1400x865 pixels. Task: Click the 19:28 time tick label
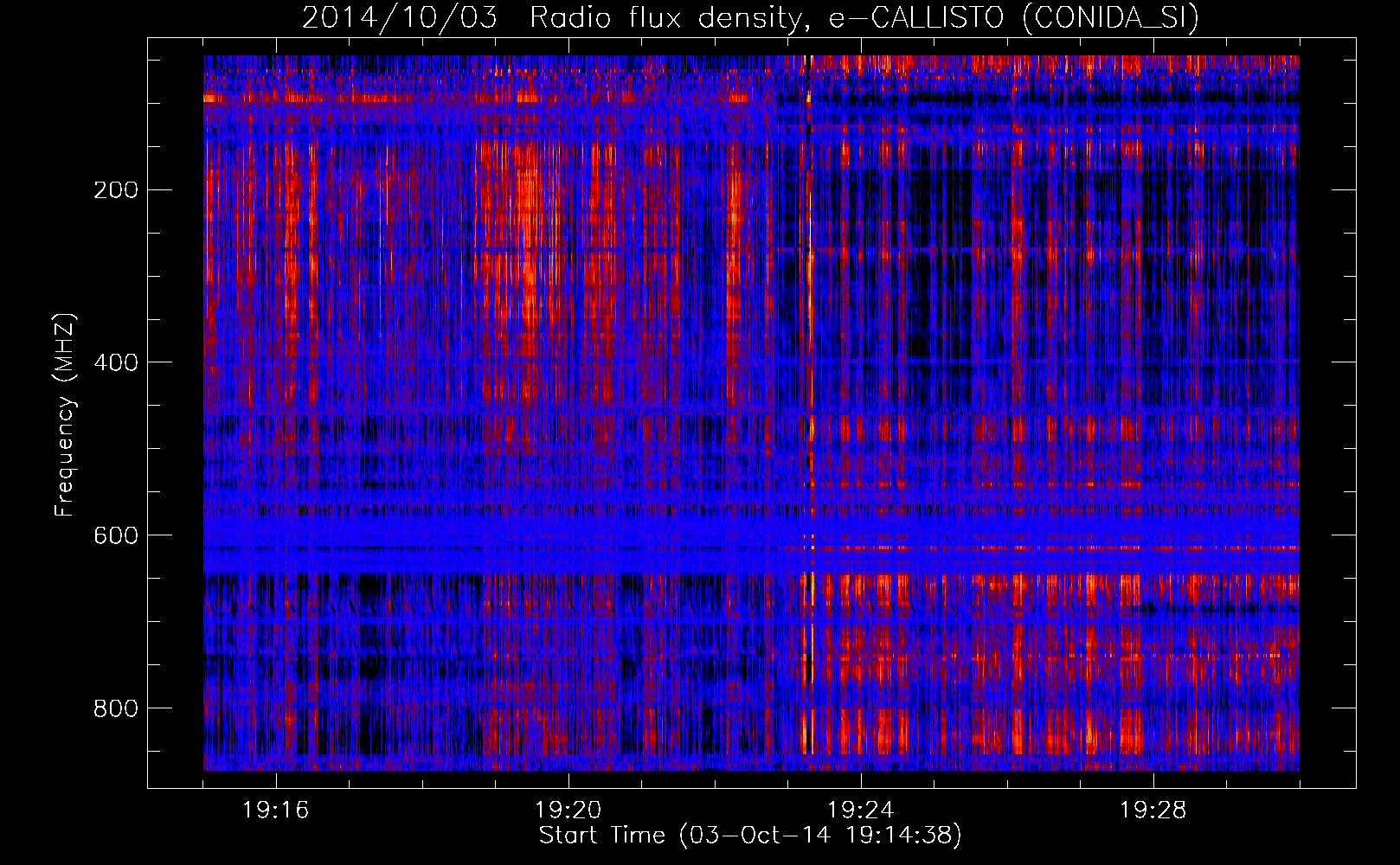1153,811
